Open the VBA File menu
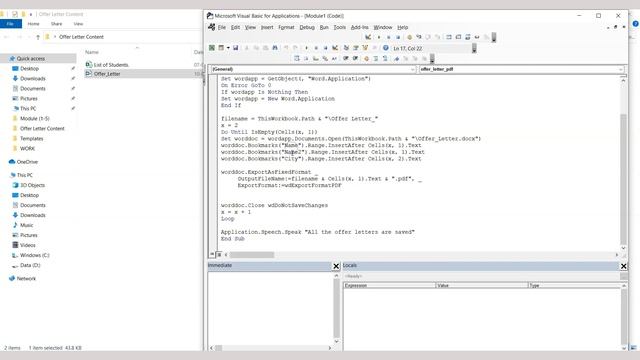 coord(222,27)
